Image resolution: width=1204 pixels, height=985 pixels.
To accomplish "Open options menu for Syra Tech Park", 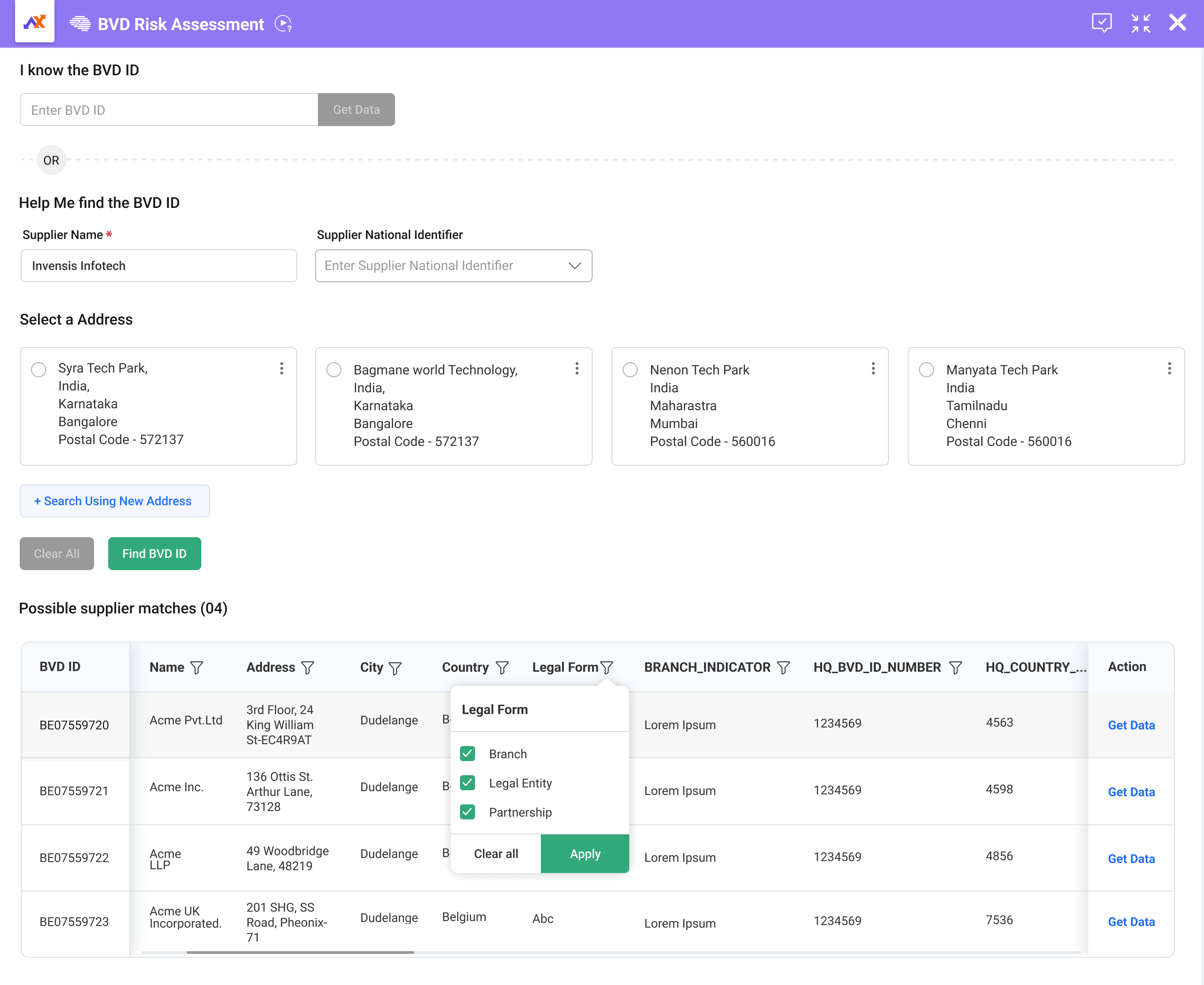I will [x=281, y=369].
